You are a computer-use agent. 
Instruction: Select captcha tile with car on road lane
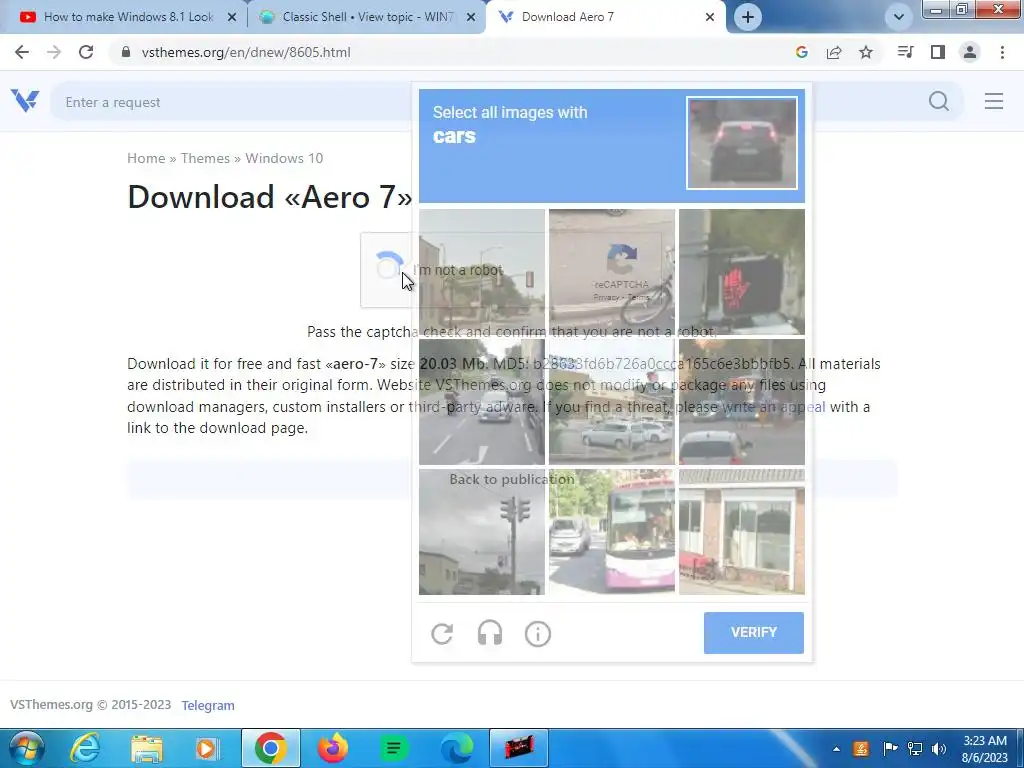coord(482,402)
